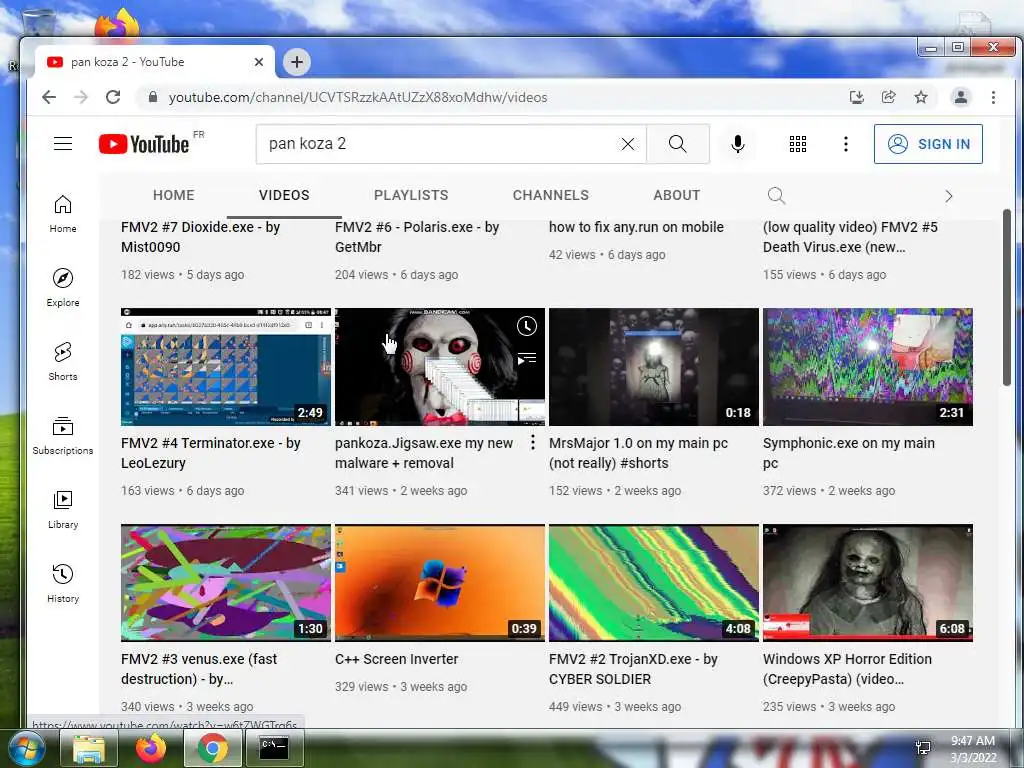The image size is (1024, 768).
Task: Open the CHANNELS tab
Action: pyautogui.click(x=551, y=195)
